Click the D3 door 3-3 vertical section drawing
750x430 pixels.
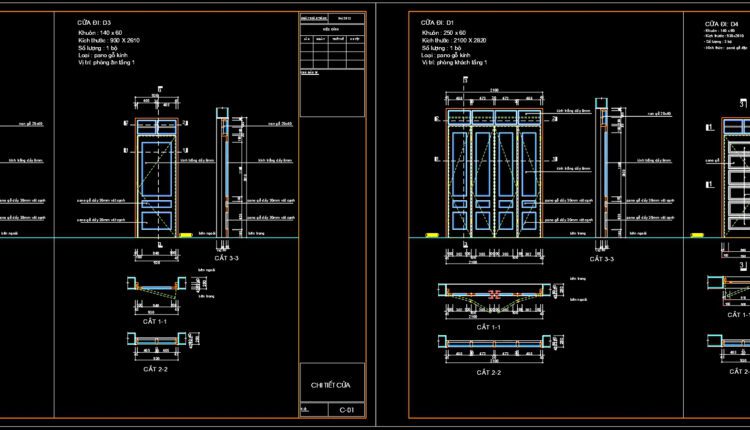click(222, 173)
